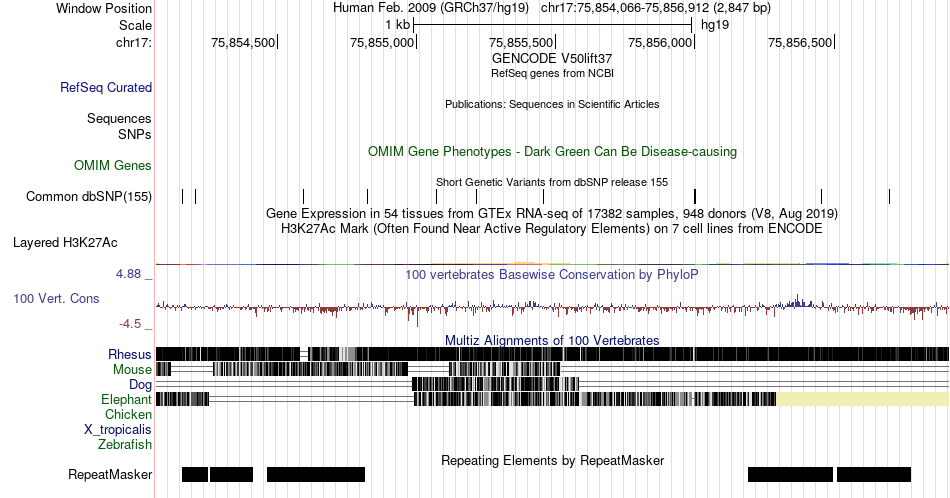Viewport: 950px width, 498px height.
Task: Select the Dog alignment label
Action: coord(141,384)
